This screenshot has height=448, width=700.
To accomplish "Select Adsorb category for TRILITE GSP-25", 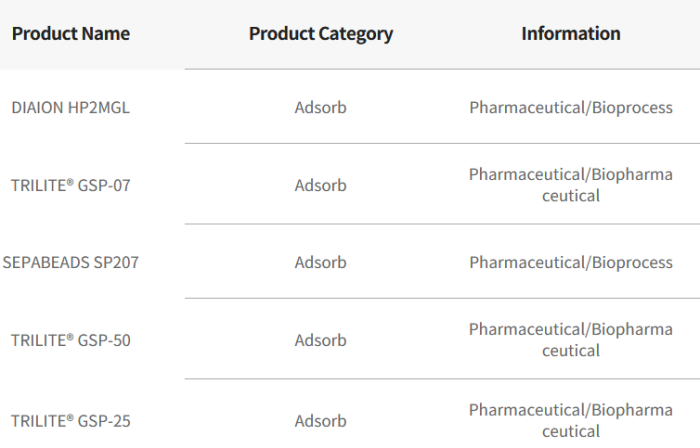I will [320, 421].
